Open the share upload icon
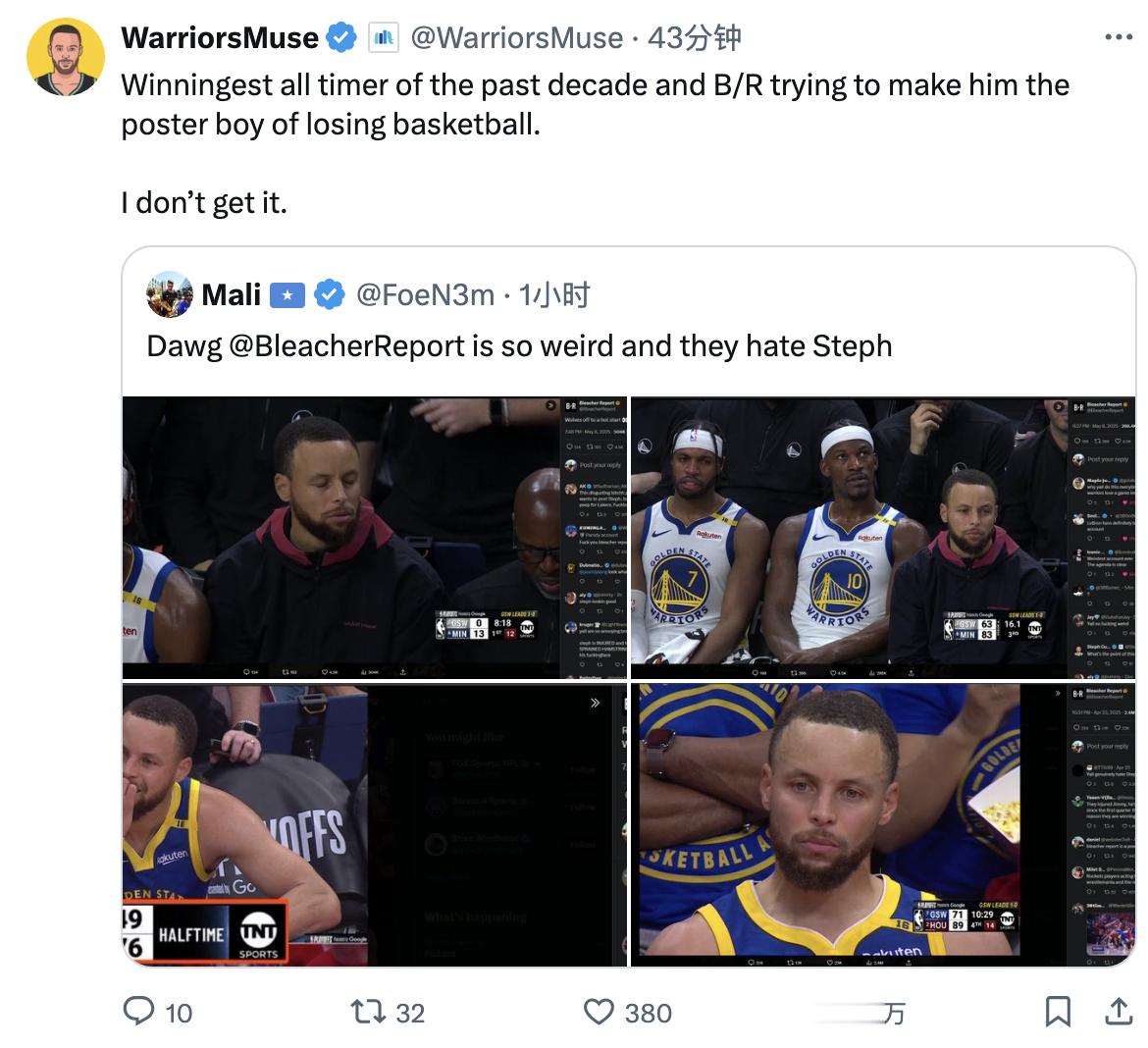Viewport: 1148px width, 1048px height. (1119, 1012)
